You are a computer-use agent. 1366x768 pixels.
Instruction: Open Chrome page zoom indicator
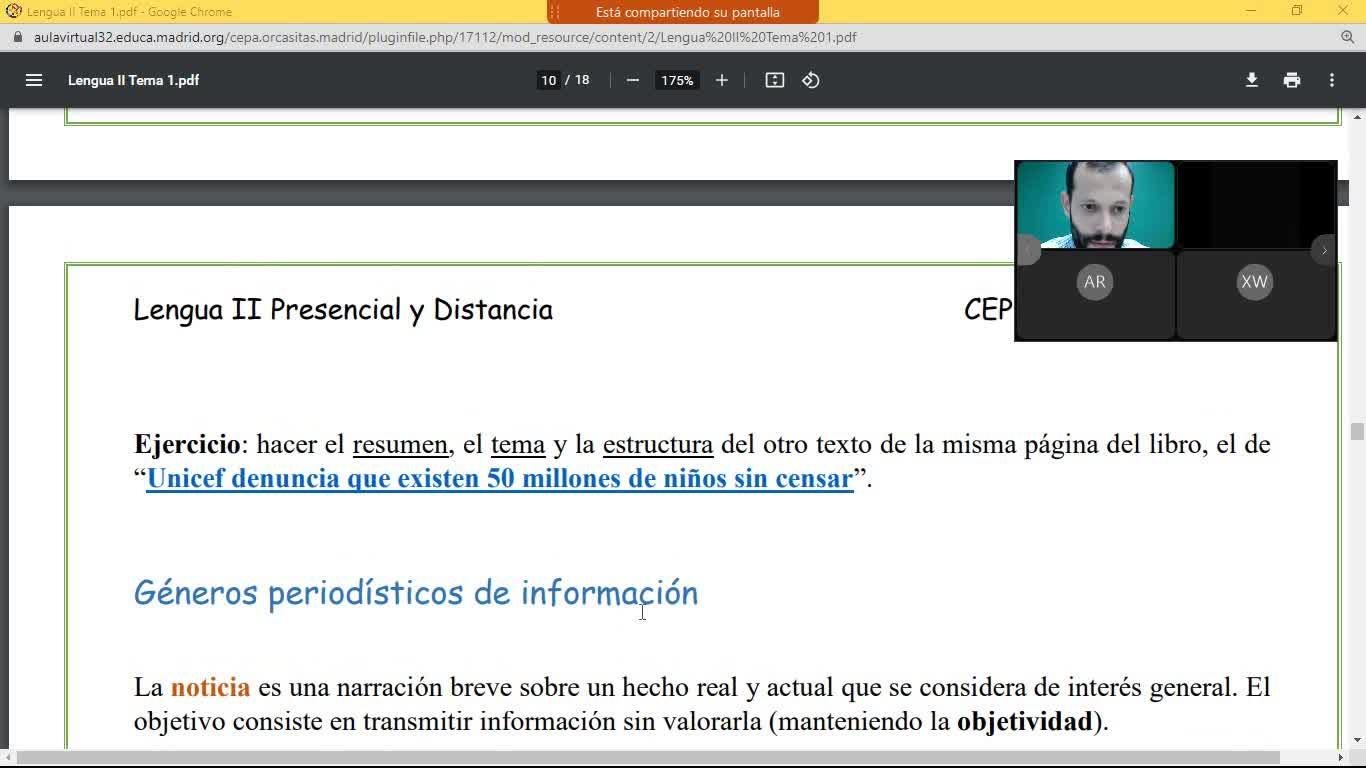1347,37
